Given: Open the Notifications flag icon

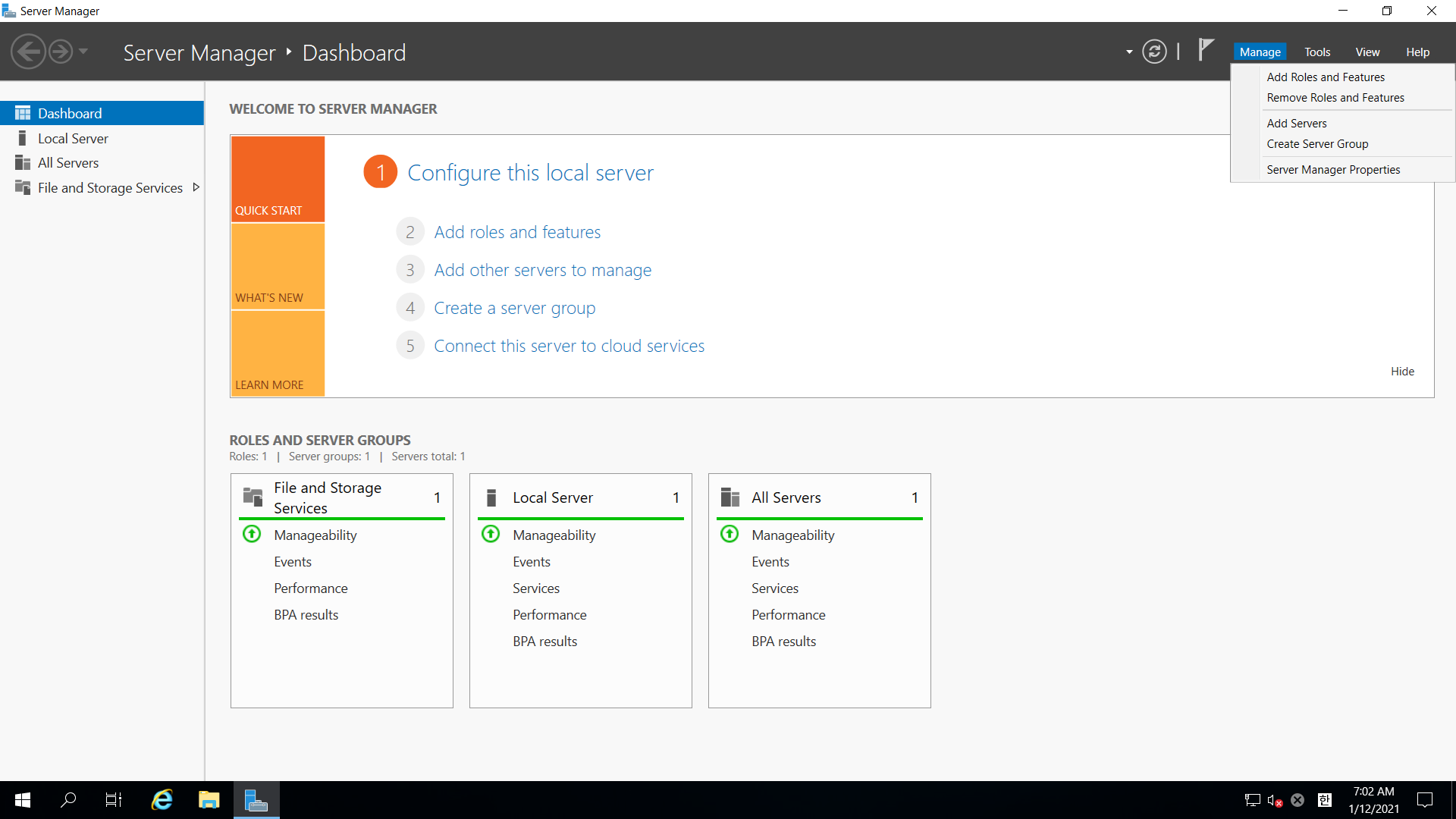Looking at the screenshot, I should tap(1206, 50).
